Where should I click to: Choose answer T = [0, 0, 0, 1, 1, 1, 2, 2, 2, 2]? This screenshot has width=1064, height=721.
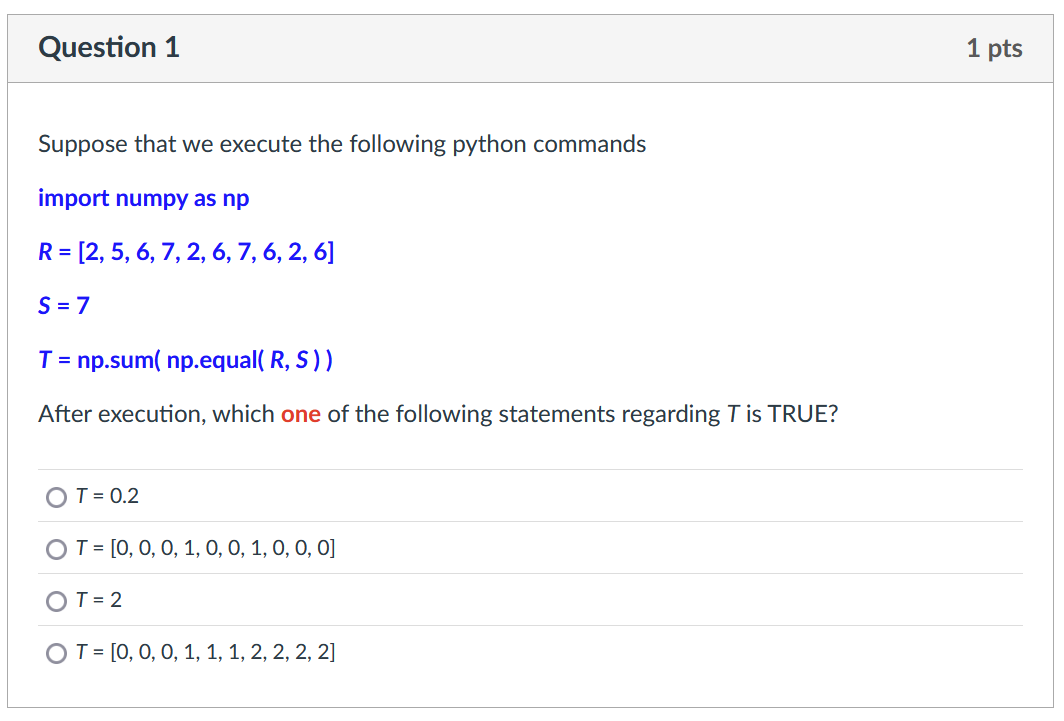56,653
